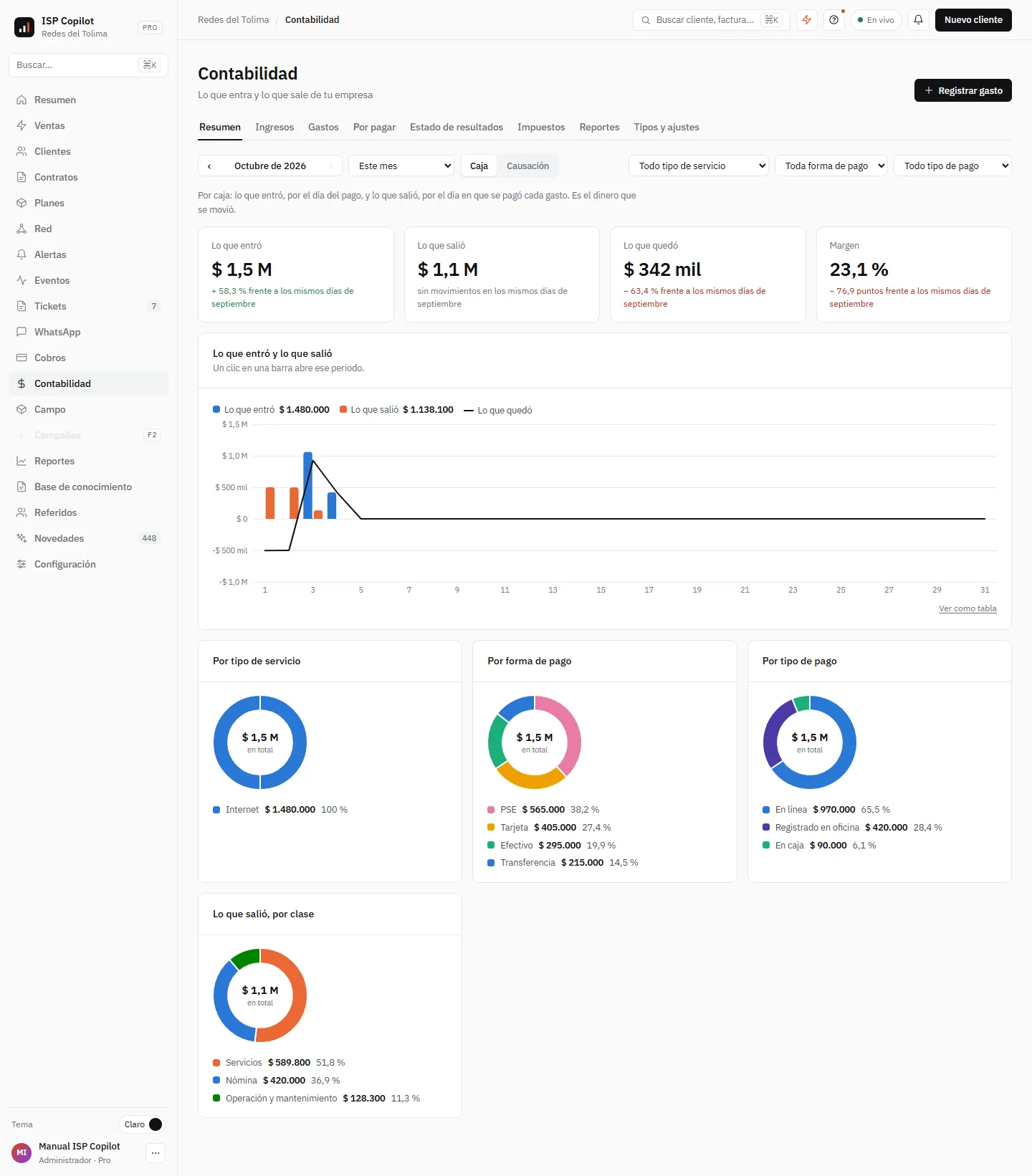Open Tickets in the sidebar

[x=89, y=306]
